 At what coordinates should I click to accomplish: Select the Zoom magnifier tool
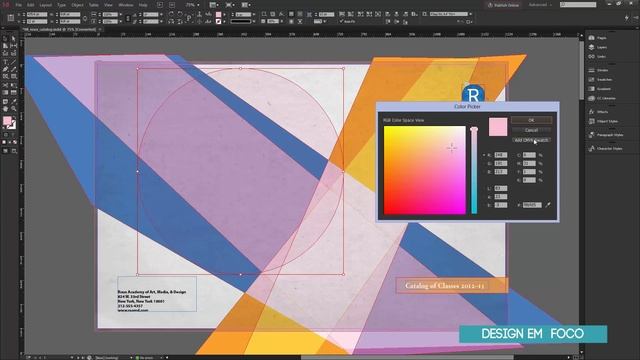(x=13, y=109)
